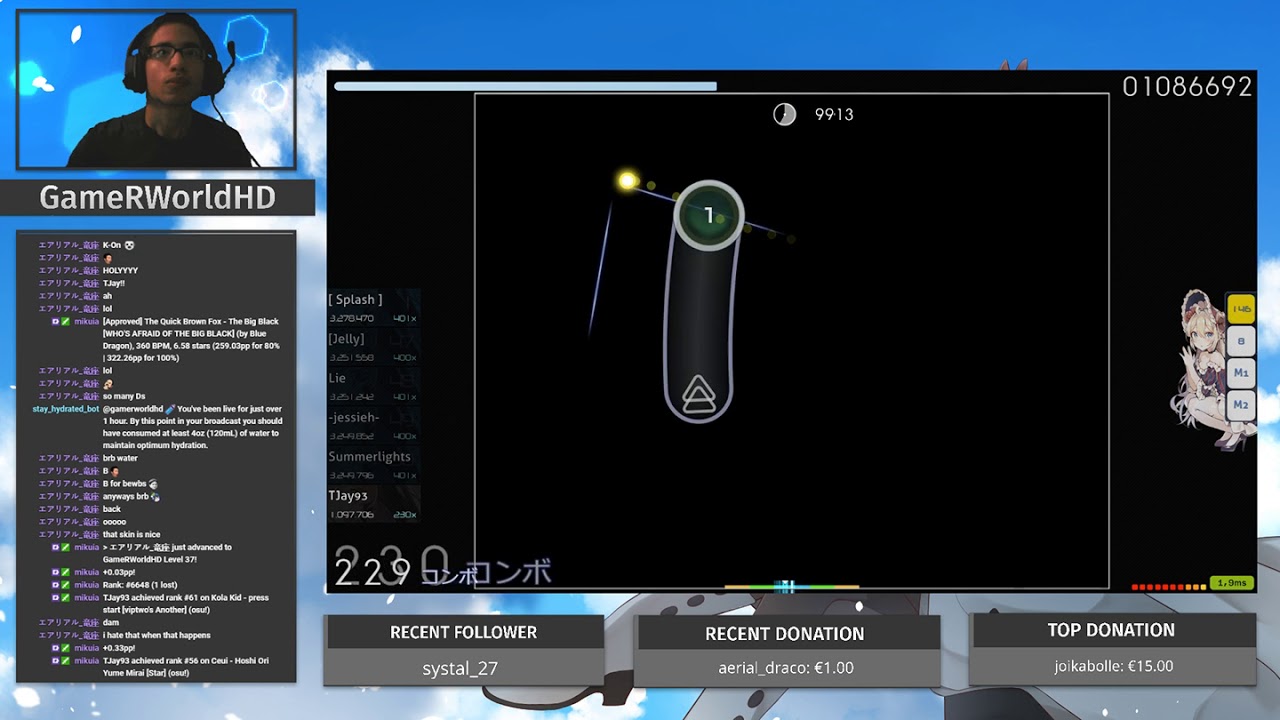This screenshot has width=1280, height=720.
Task: Click the streamer webcam feed
Action: click(156, 89)
